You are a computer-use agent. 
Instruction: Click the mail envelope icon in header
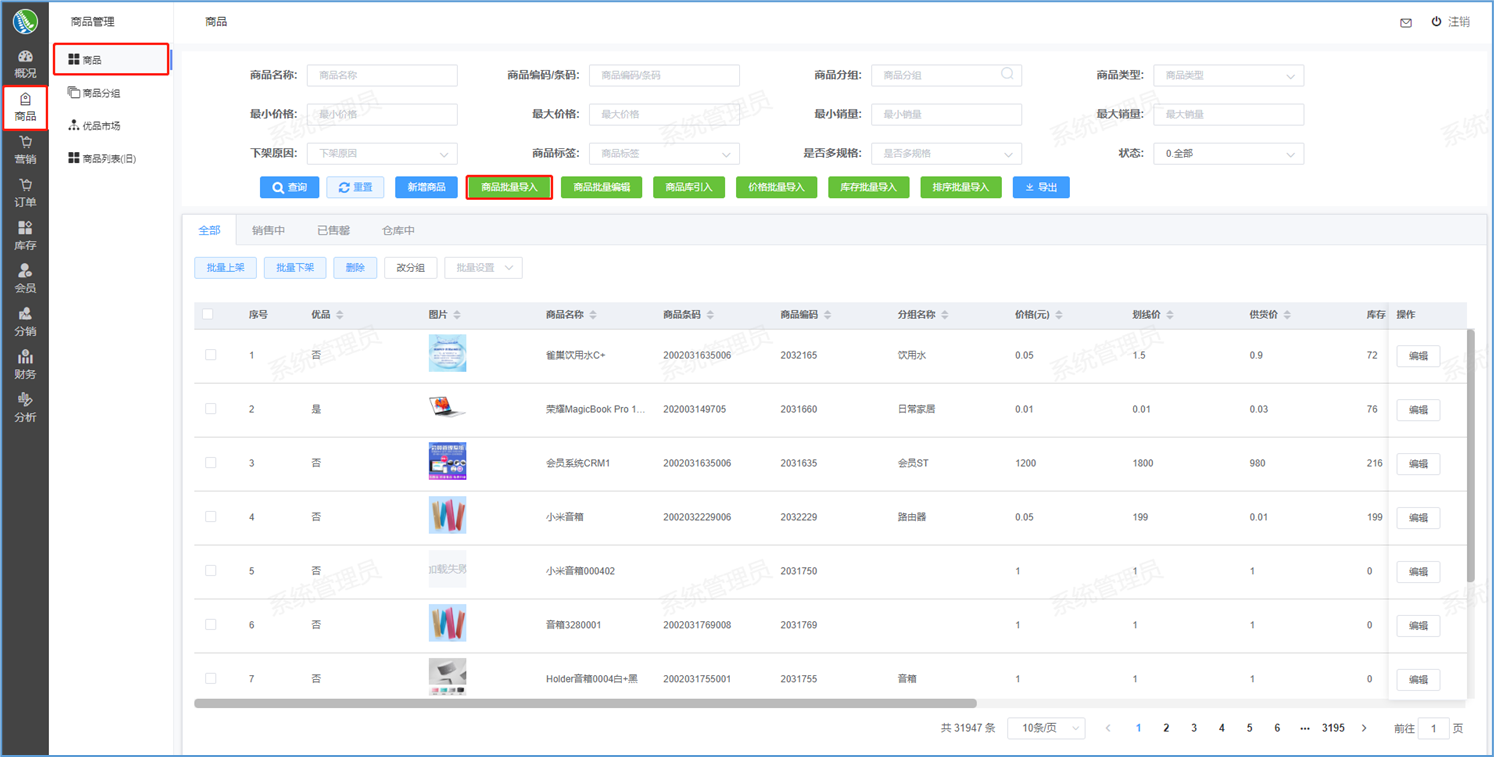[x=1406, y=22]
